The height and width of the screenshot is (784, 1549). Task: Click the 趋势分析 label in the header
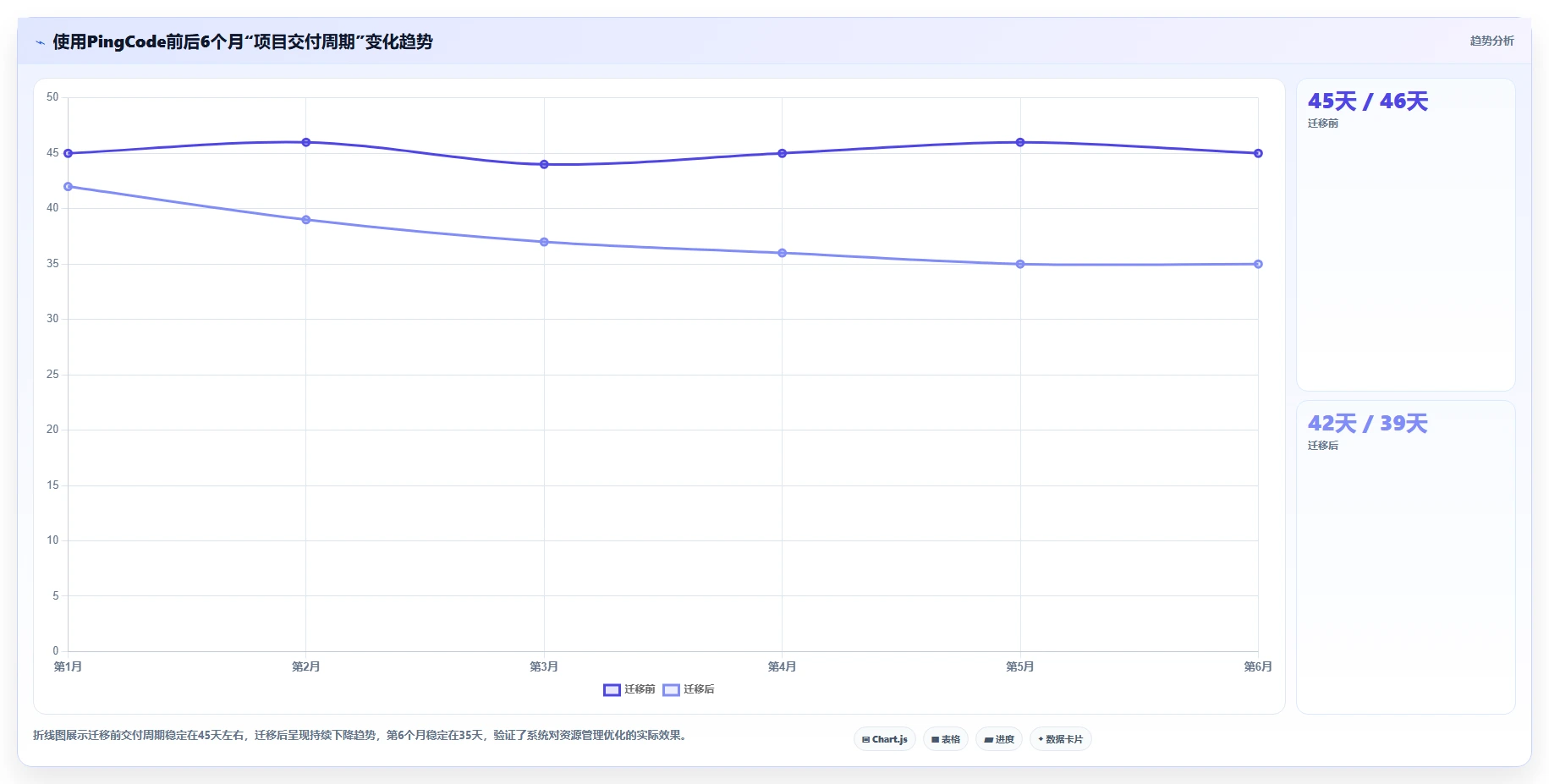click(x=1491, y=41)
